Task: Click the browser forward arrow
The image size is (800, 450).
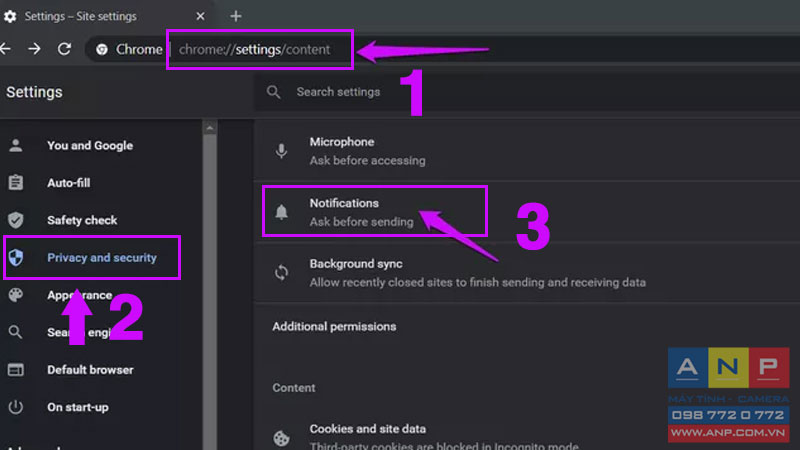Action: click(x=34, y=49)
